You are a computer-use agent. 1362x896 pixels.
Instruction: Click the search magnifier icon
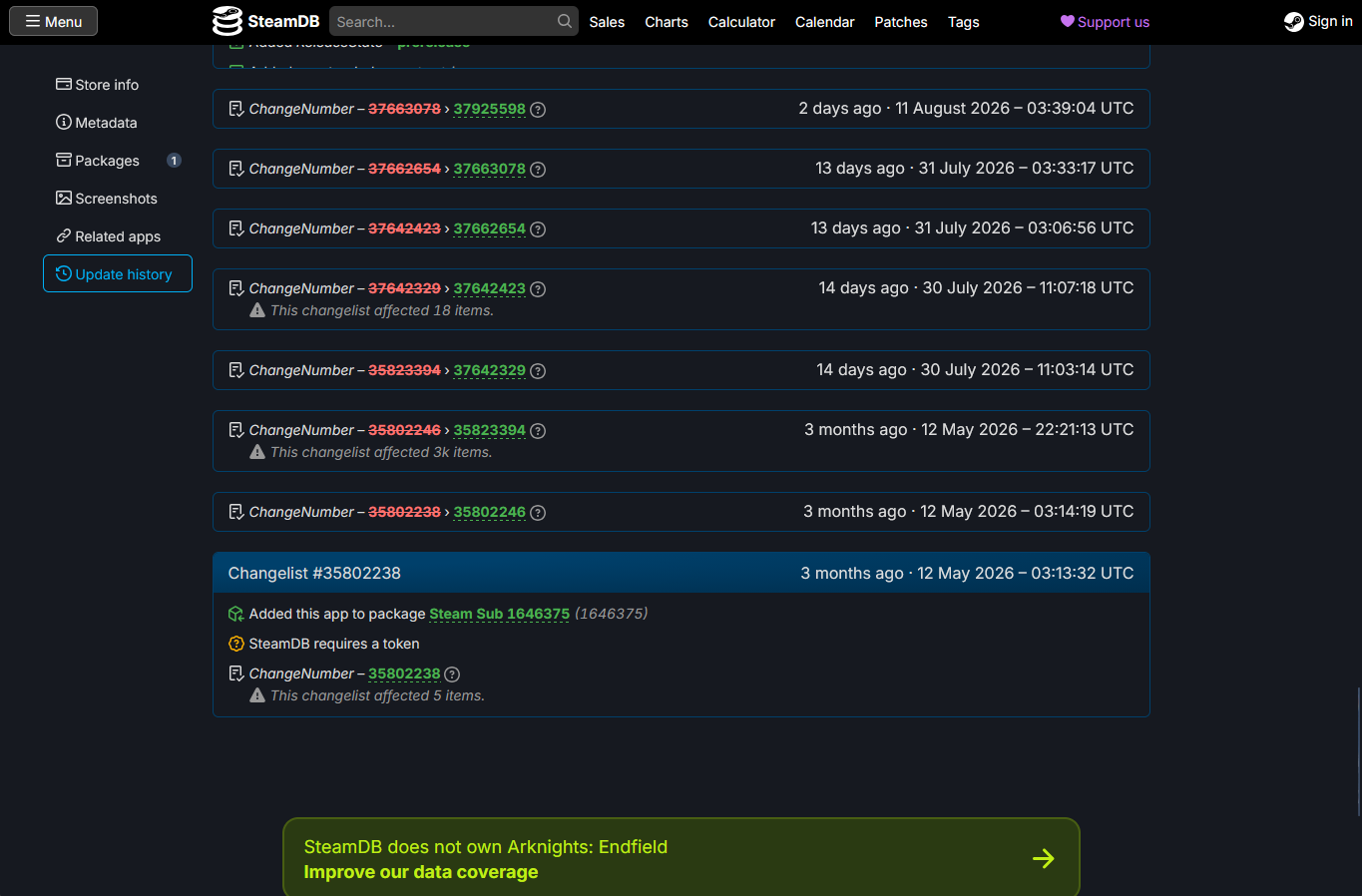[x=565, y=21]
